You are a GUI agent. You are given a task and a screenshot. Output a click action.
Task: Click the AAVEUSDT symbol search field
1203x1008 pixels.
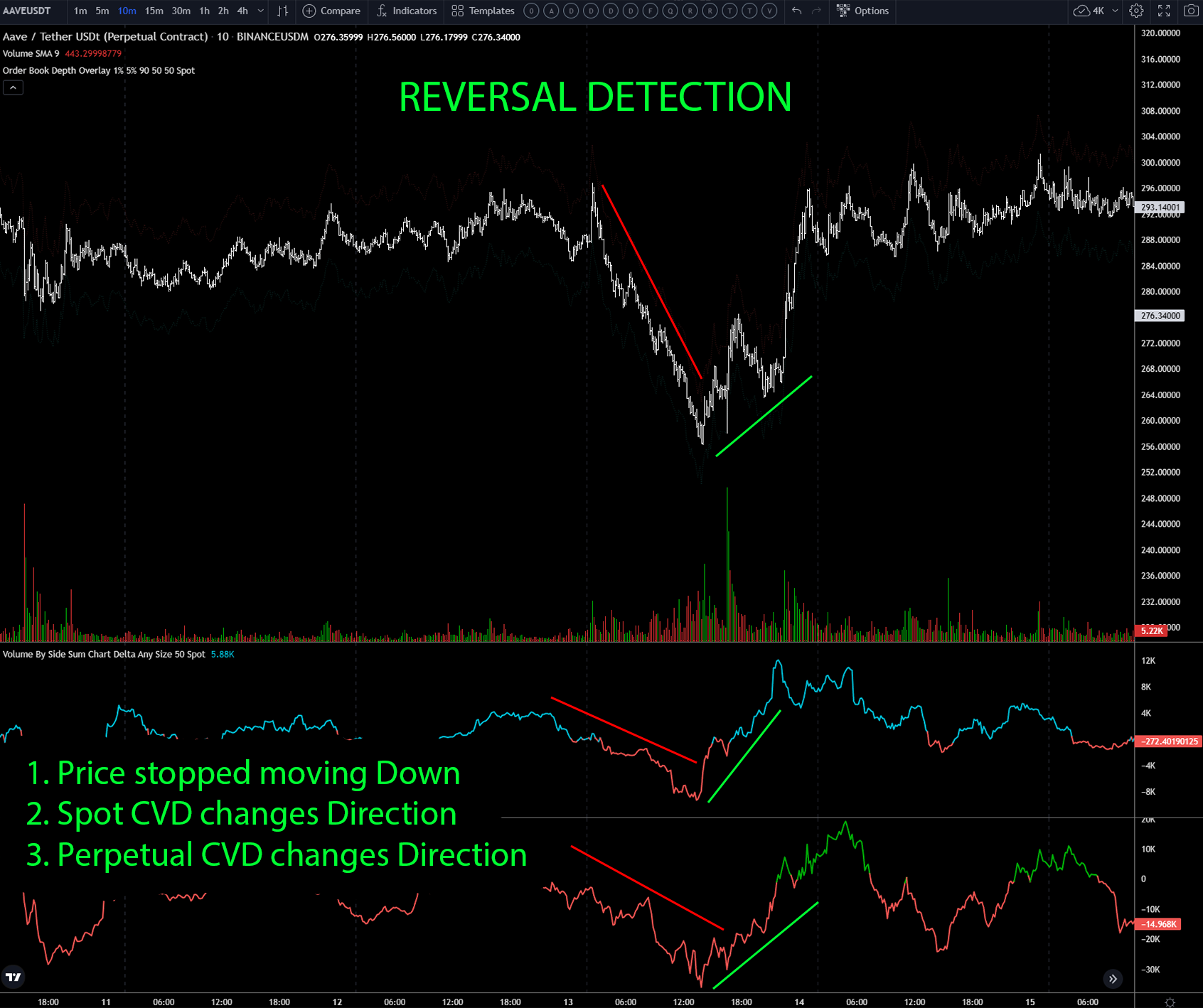point(27,11)
